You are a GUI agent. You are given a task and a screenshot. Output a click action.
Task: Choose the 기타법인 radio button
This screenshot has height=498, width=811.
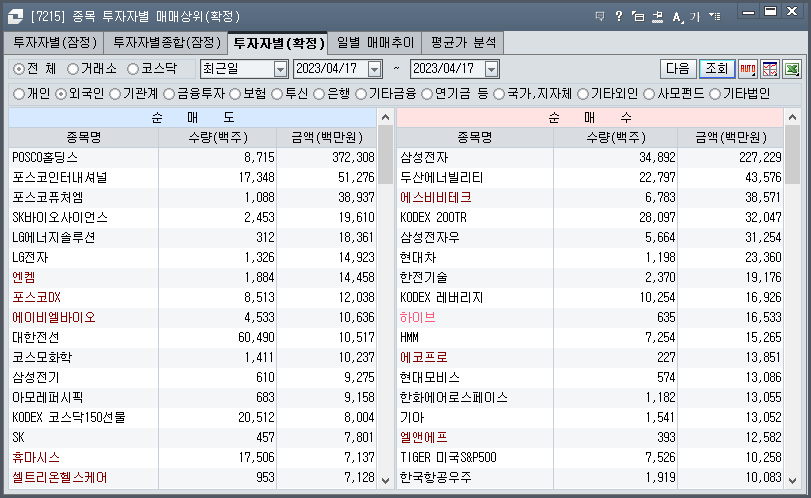(715, 94)
